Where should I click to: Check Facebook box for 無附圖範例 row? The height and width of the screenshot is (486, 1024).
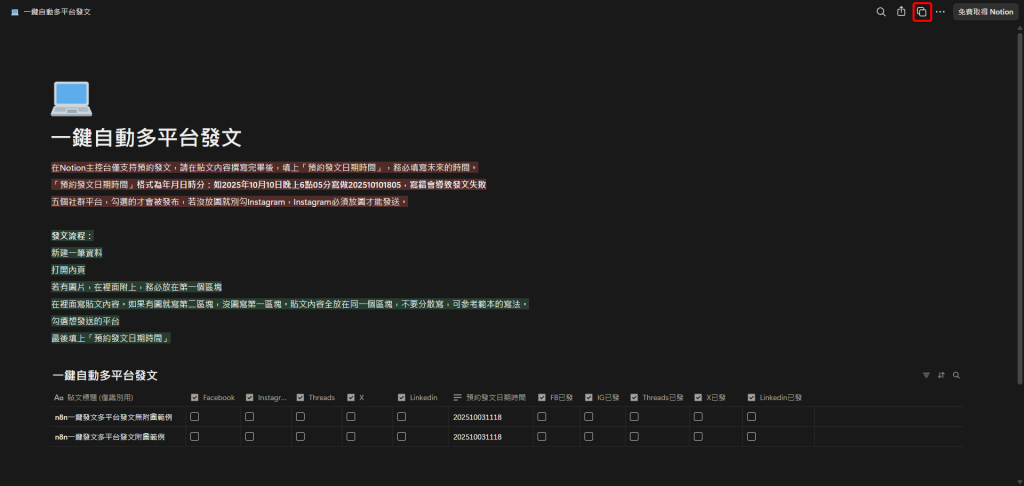click(195, 416)
